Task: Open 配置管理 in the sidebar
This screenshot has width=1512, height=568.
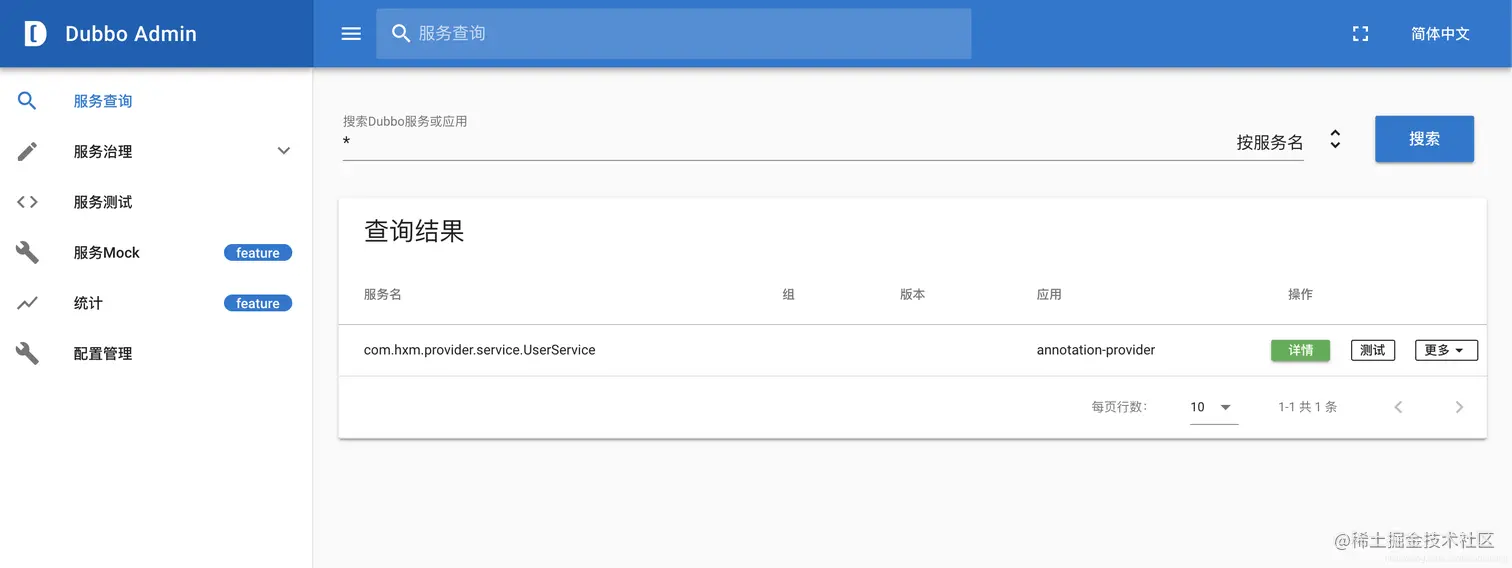Action: coord(156,353)
